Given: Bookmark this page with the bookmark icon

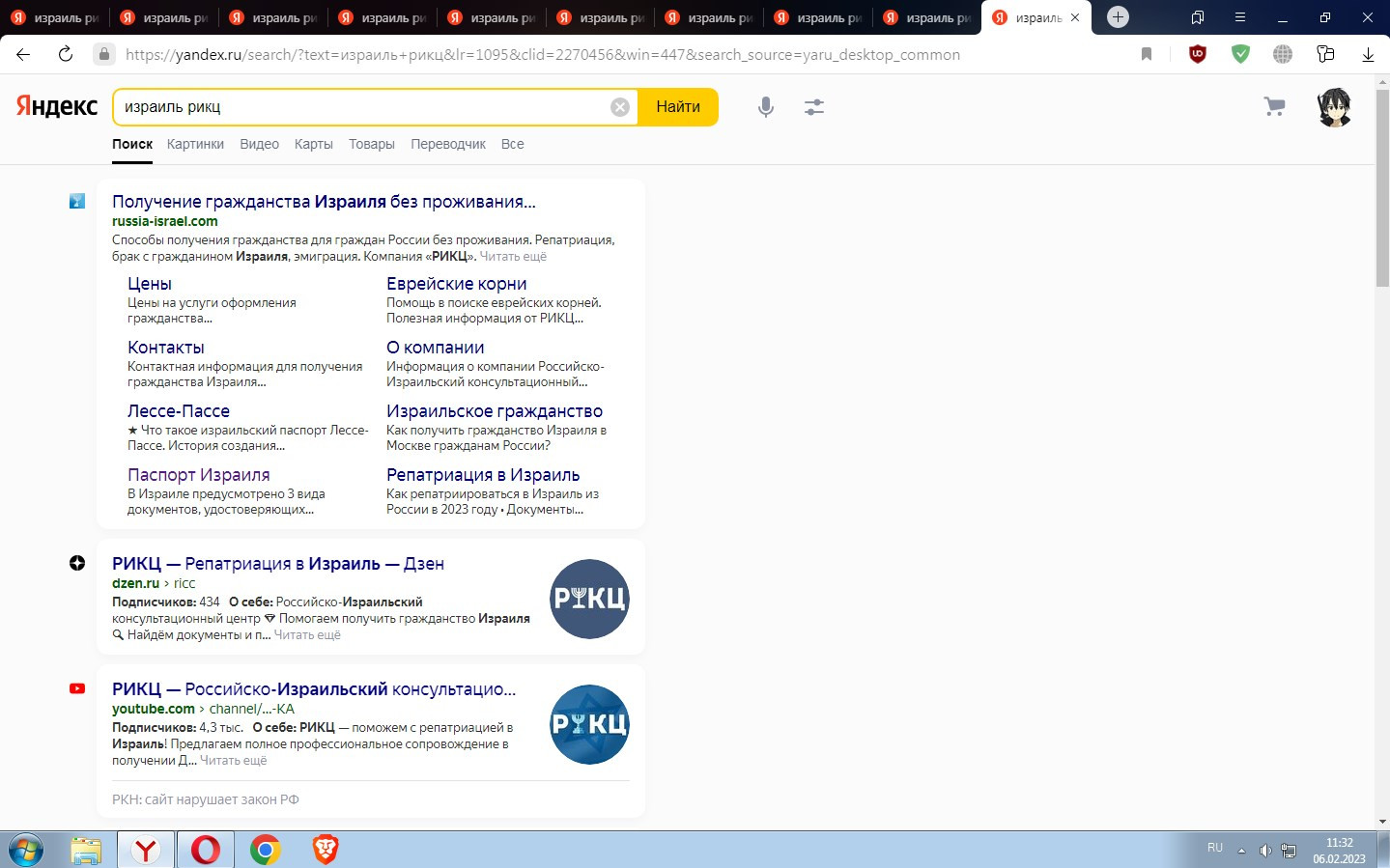Looking at the screenshot, I should pos(1147,54).
